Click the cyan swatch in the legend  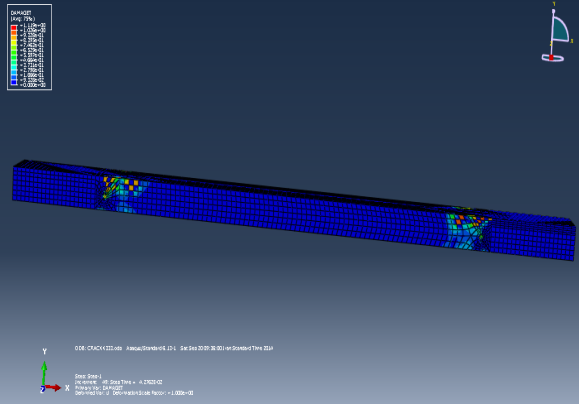[x=14, y=68]
